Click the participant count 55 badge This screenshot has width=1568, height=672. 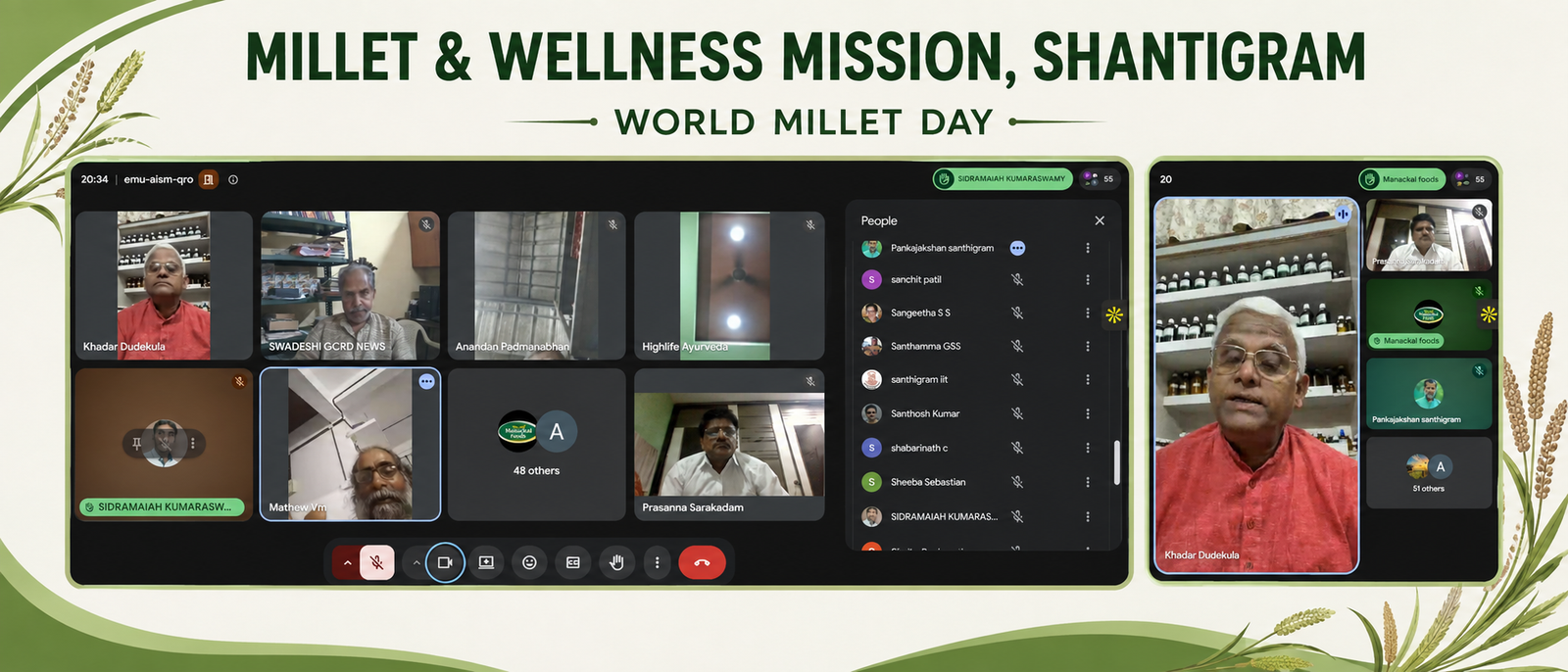click(1100, 178)
